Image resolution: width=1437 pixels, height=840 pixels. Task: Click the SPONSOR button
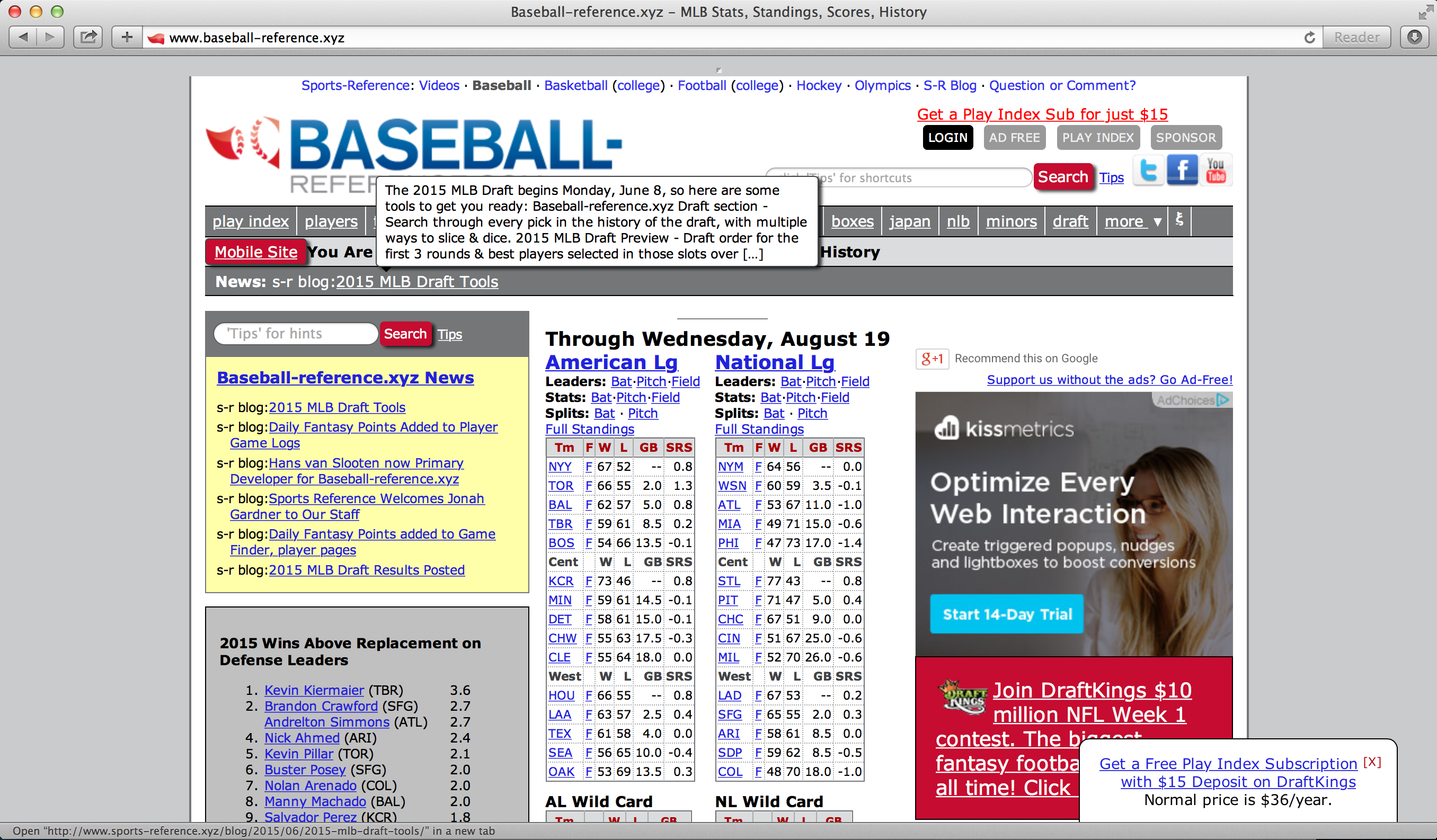click(x=1185, y=137)
